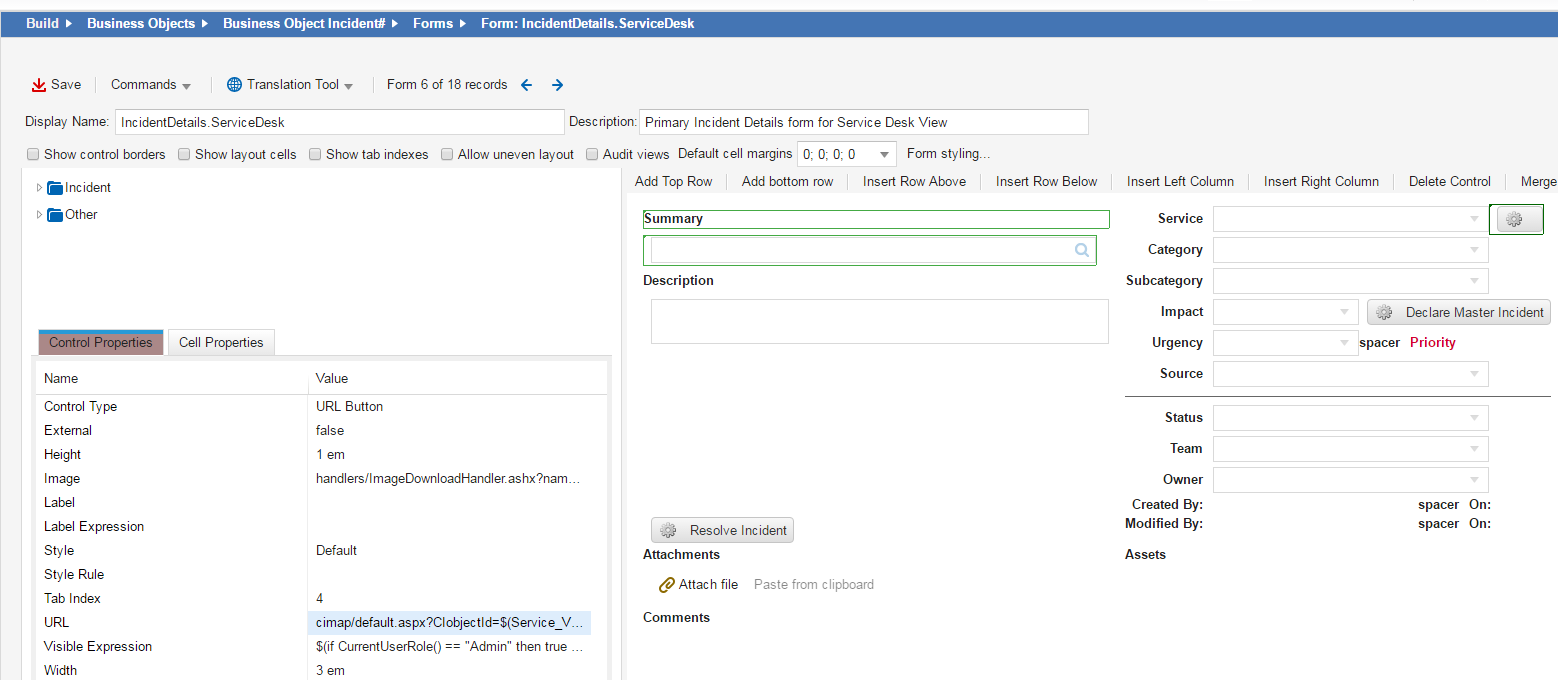Click the back arrow to previous record
The image size is (1558, 680).
tap(526, 85)
